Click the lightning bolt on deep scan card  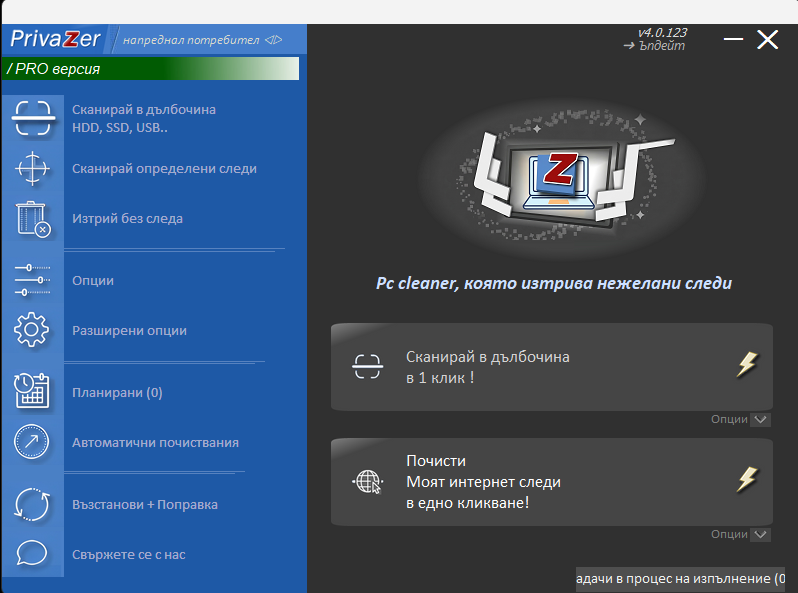click(747, 364)
